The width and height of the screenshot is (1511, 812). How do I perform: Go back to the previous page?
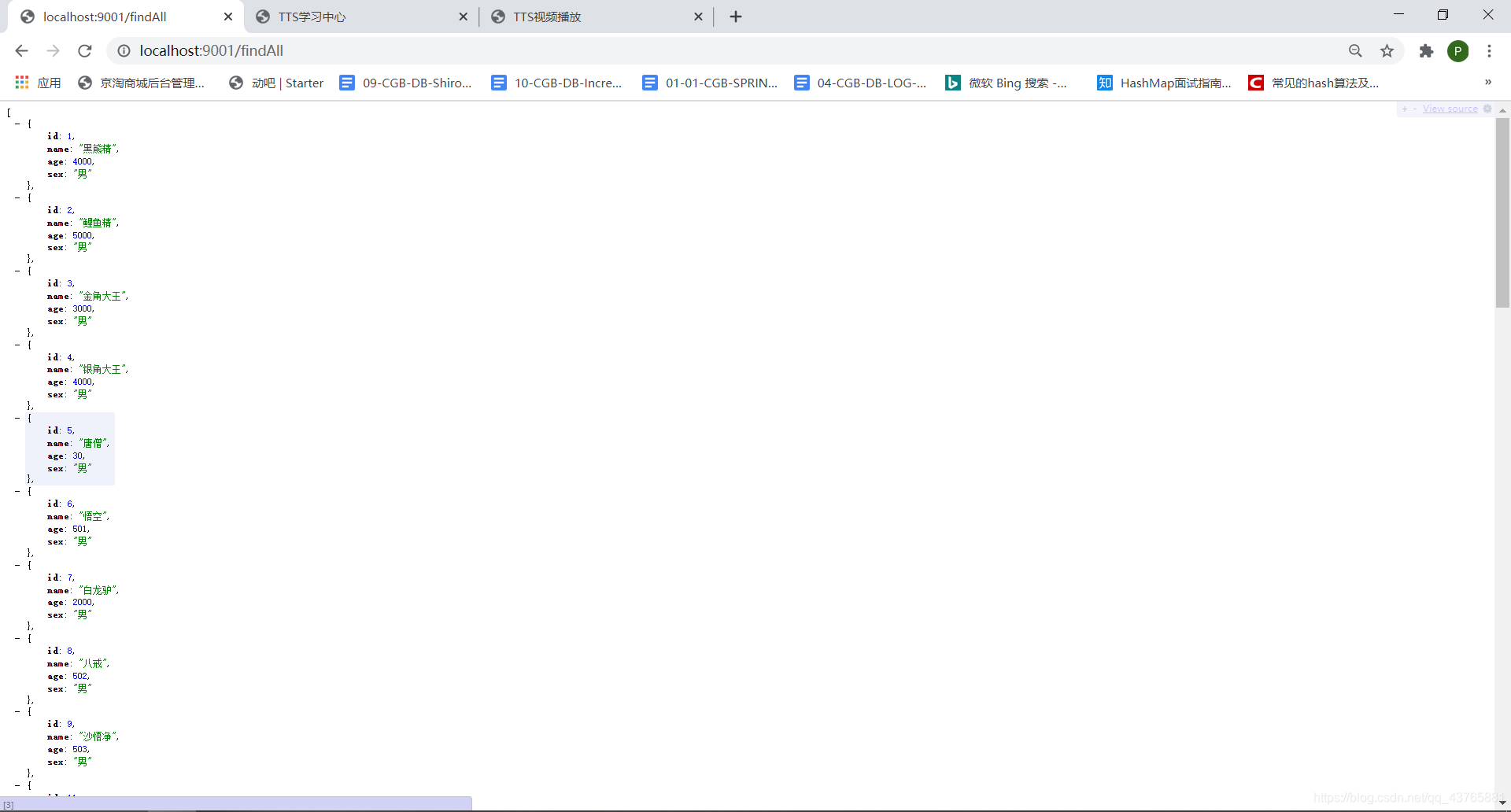(21, 51)
